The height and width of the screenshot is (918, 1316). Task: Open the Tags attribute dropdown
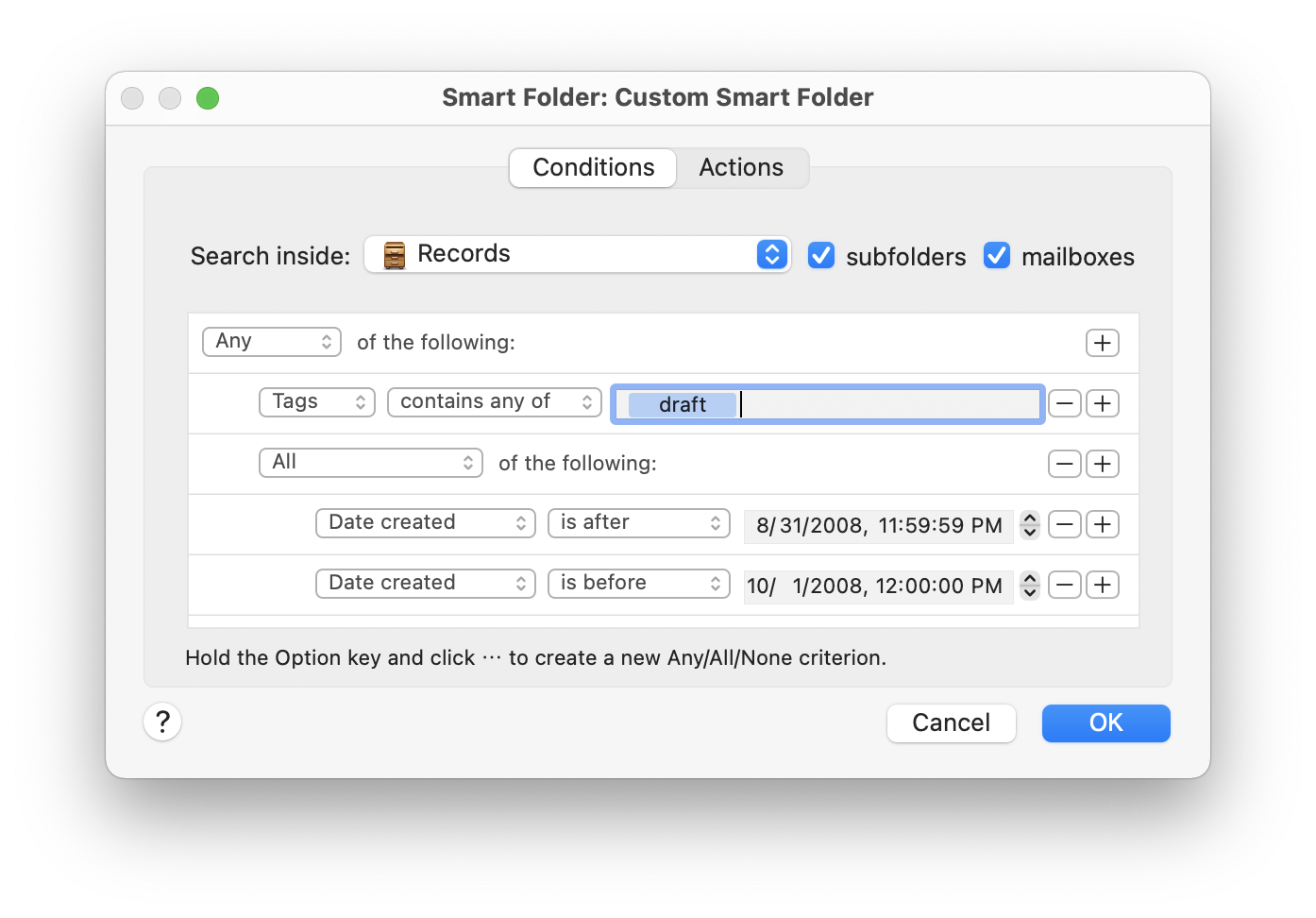coord(317,402)
